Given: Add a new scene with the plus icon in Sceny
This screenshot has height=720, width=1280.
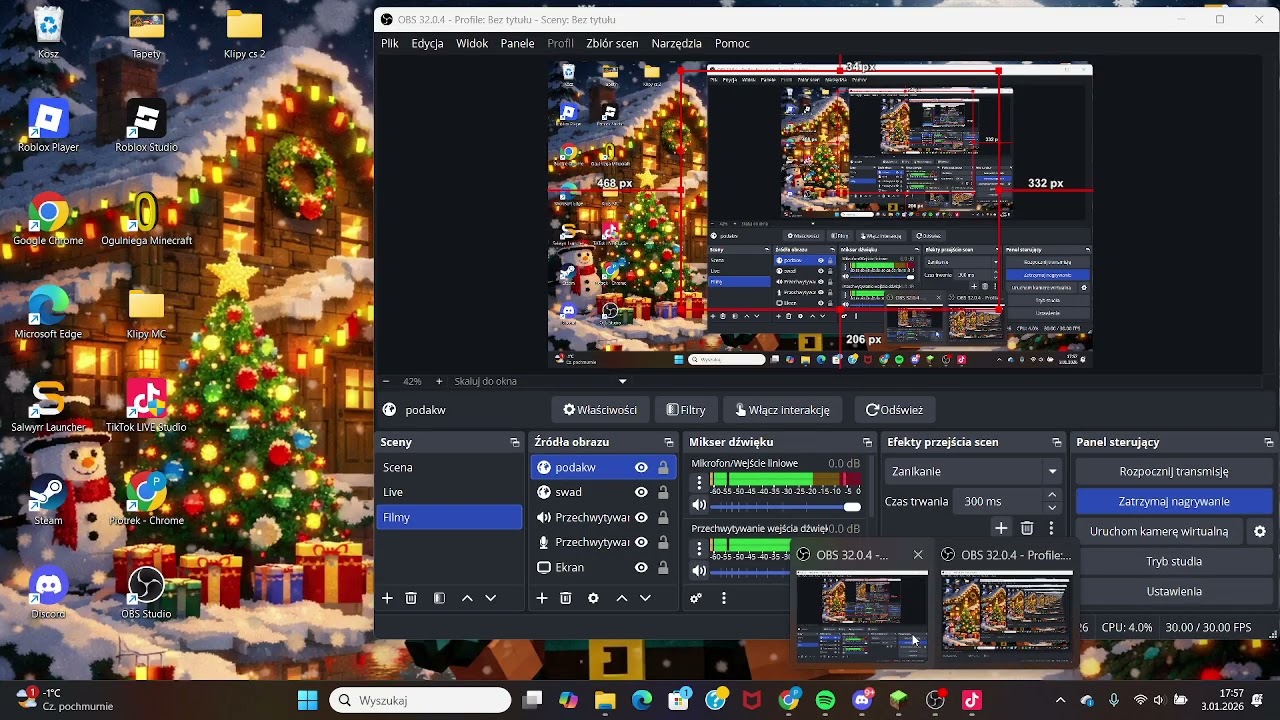Looking at the screenshot, I should [387, 598].
